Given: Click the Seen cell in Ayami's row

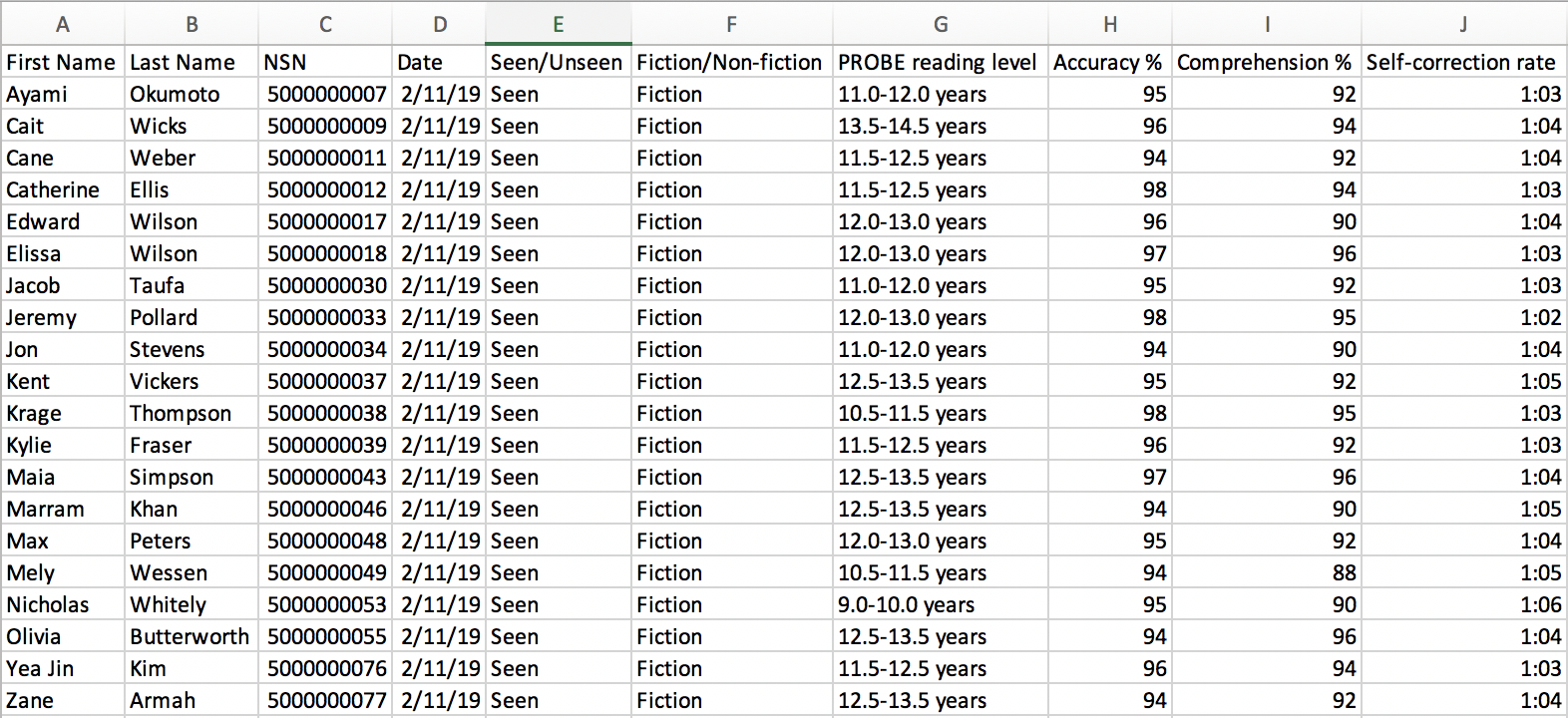Looking at the screenshot, I should (558, 94).
